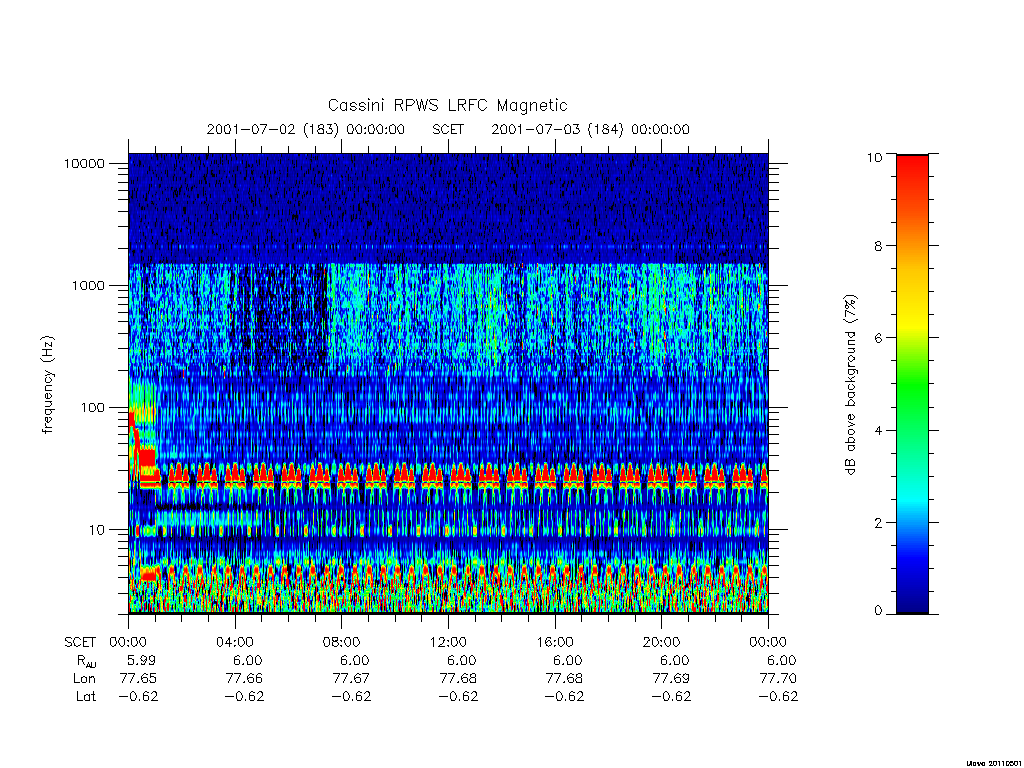Click the 20:00 SCET time label

pos(662,642)
